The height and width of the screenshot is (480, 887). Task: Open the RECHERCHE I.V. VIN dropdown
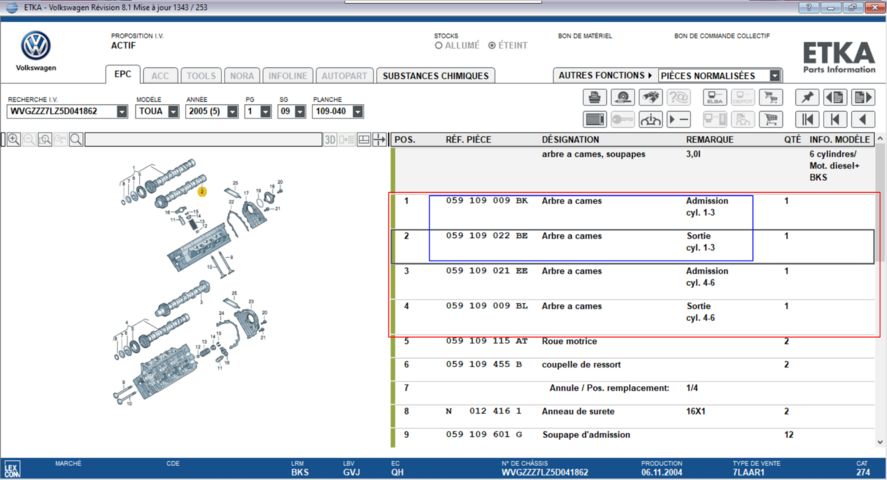pos(122,111)
